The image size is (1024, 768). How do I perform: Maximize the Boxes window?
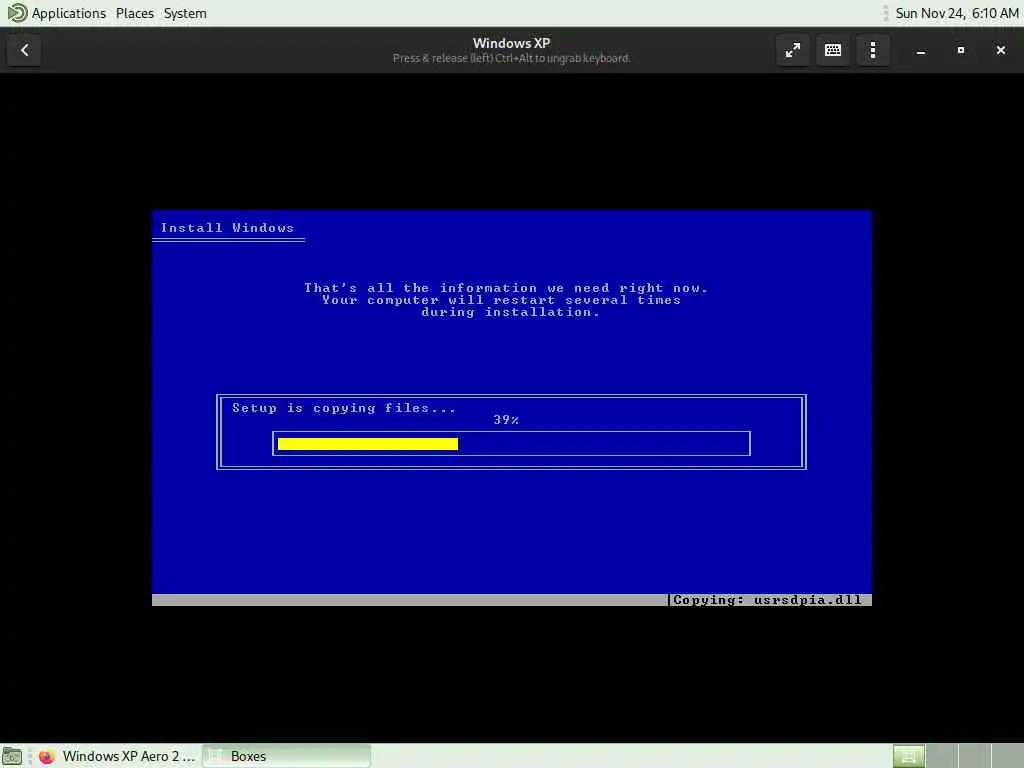(x=961, y=50)
